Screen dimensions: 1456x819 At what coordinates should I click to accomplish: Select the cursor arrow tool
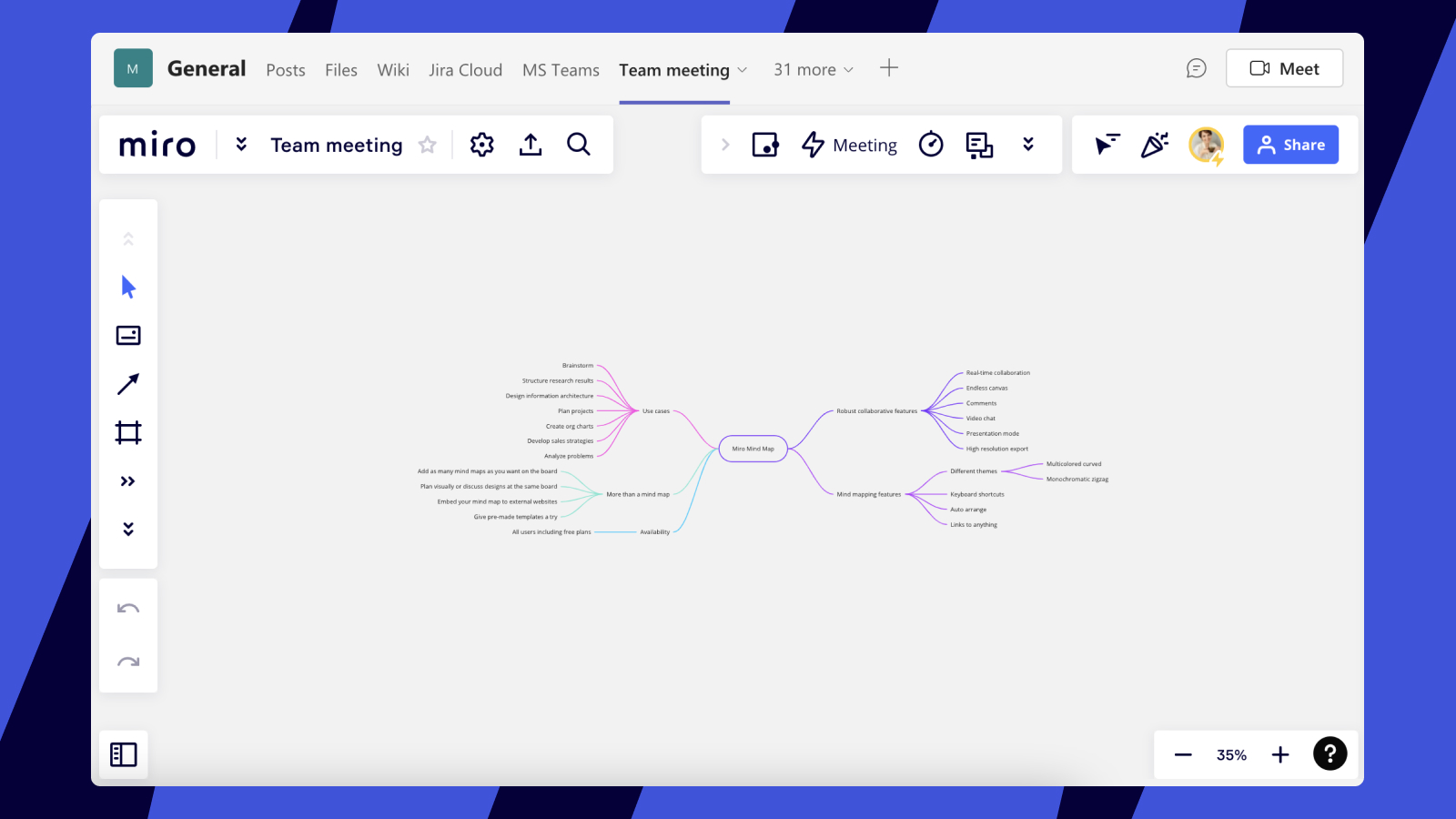128,288
